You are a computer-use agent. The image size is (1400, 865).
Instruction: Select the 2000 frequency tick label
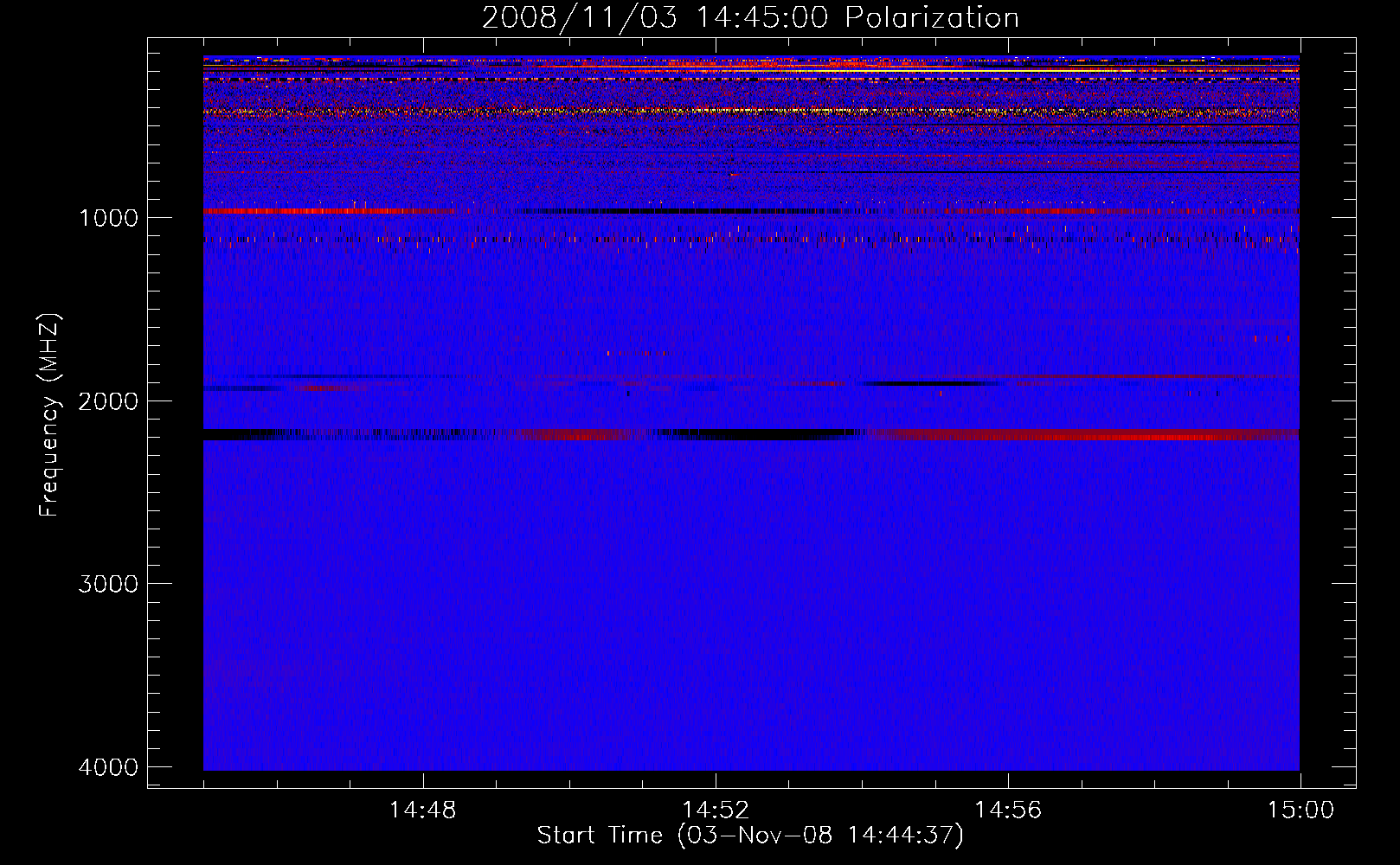108,400
